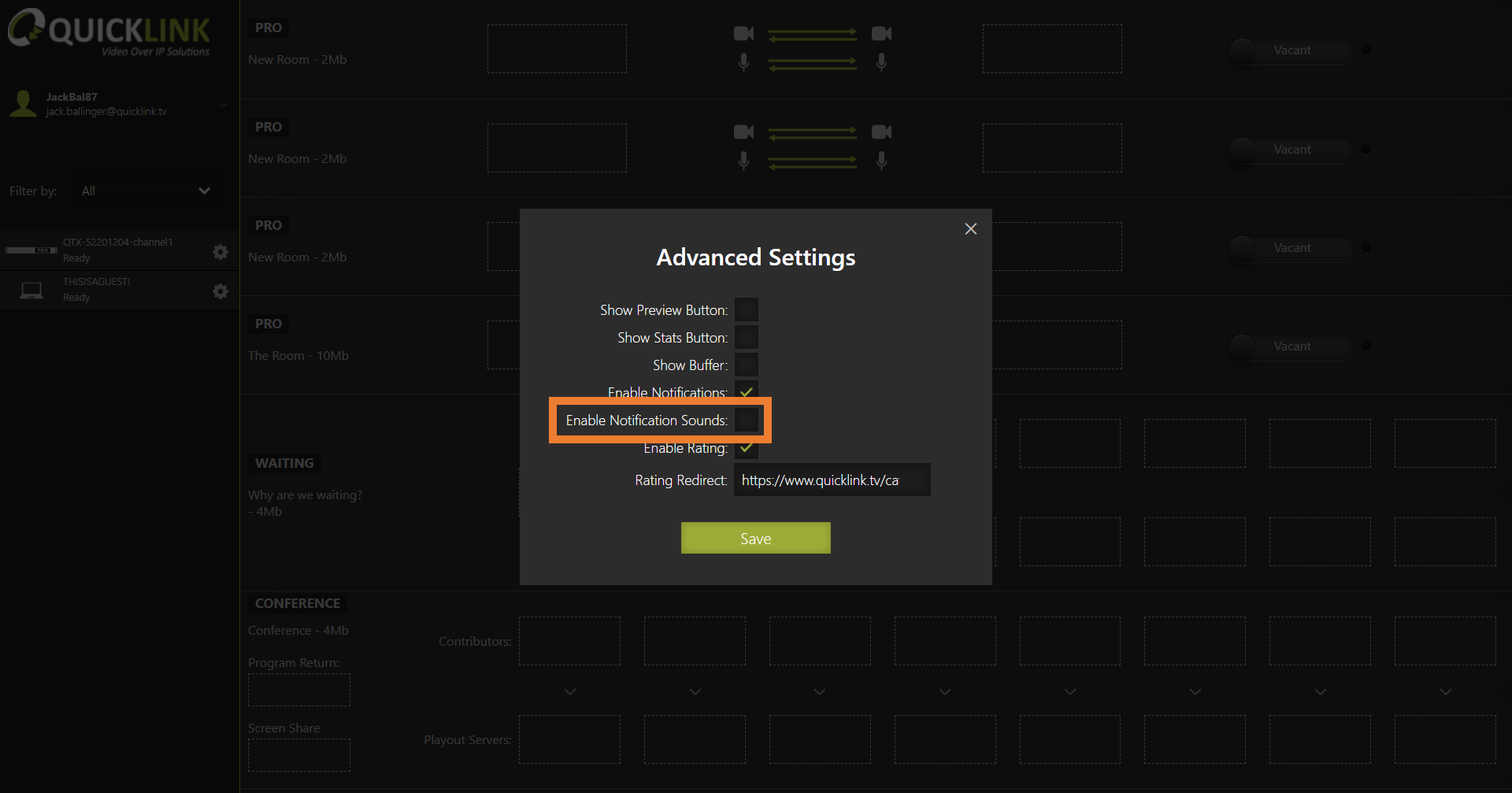Tick the Show Stats Button checkbox

[x=747, y=337]
